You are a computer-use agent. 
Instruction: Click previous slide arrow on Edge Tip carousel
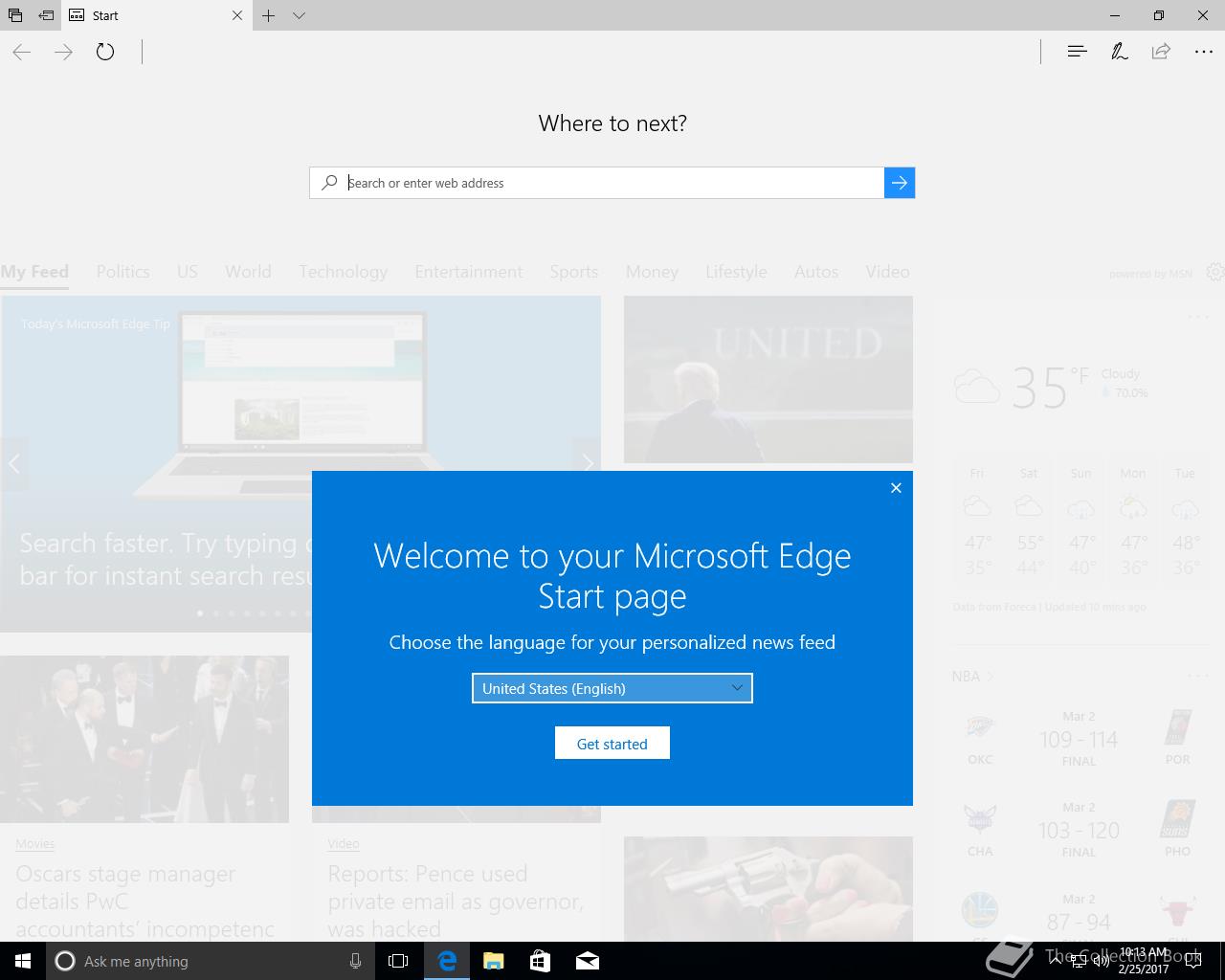[x=14, y=464]
